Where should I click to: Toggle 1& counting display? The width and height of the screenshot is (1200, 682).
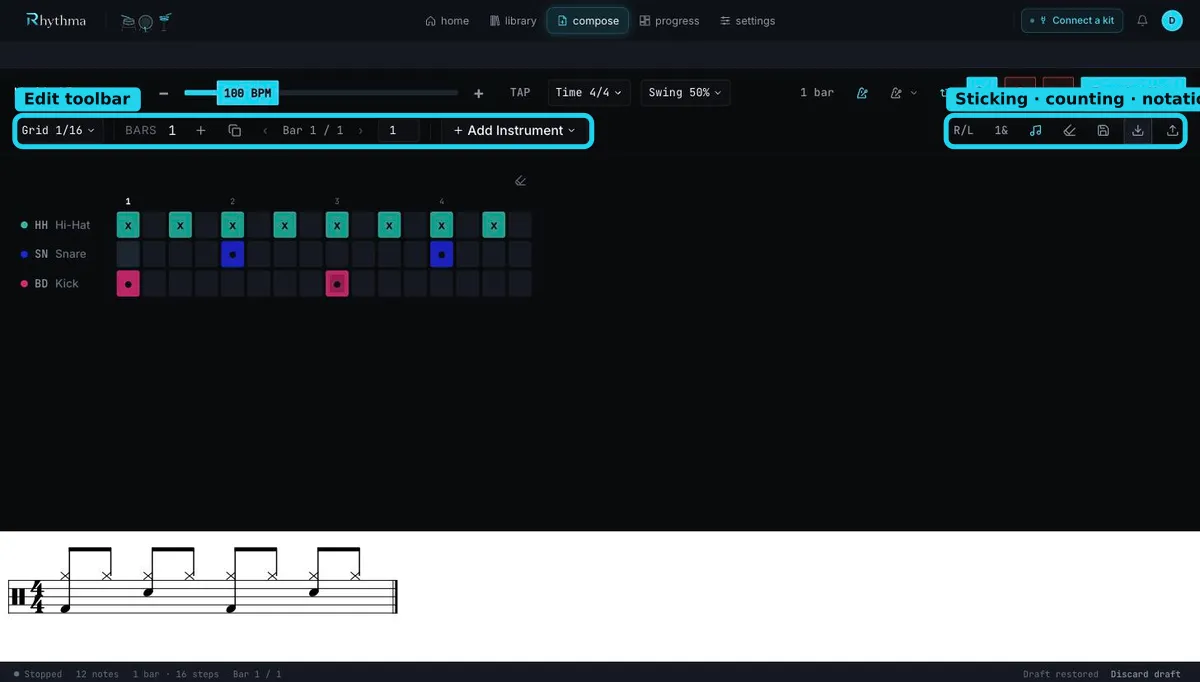coord(1001,130)
